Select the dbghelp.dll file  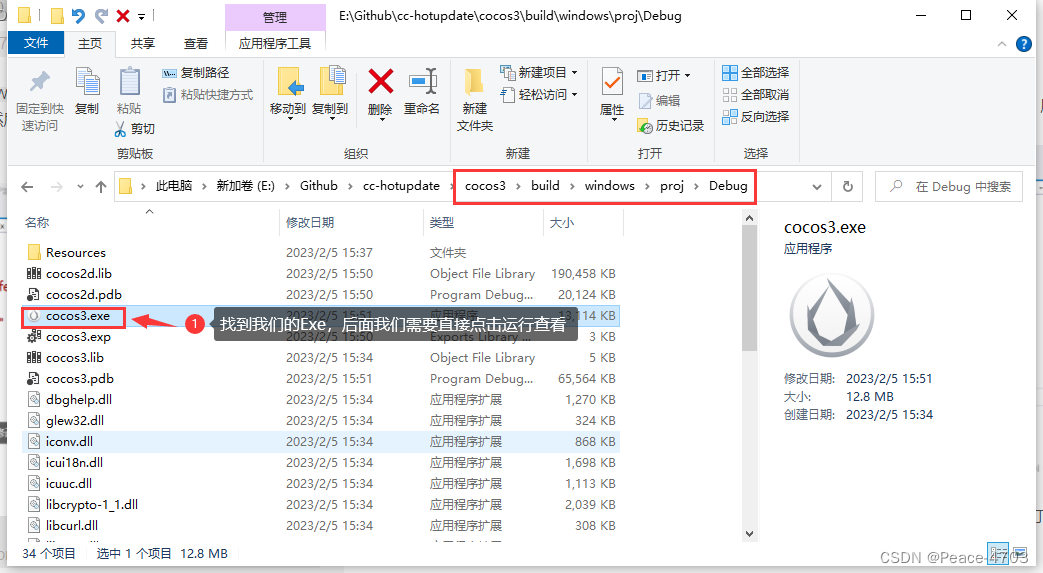pos(320,399)
